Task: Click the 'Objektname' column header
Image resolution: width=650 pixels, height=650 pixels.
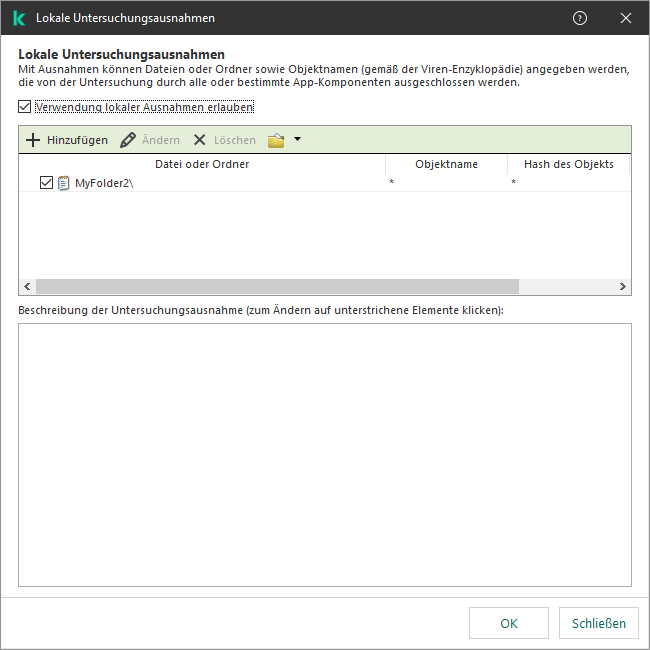Action: click(x=446, y=164)
